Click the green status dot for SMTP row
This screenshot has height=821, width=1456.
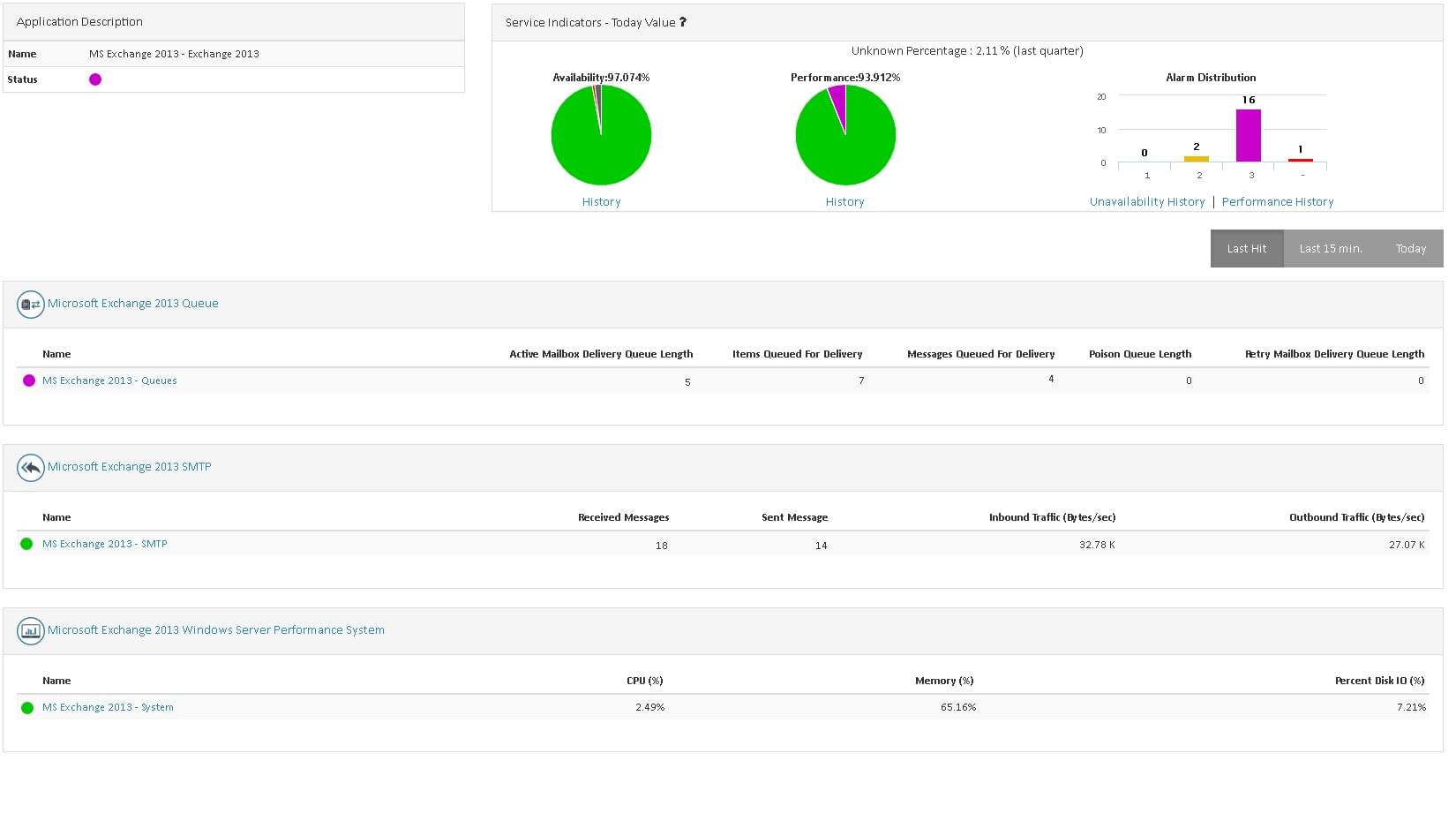point(26,544)
